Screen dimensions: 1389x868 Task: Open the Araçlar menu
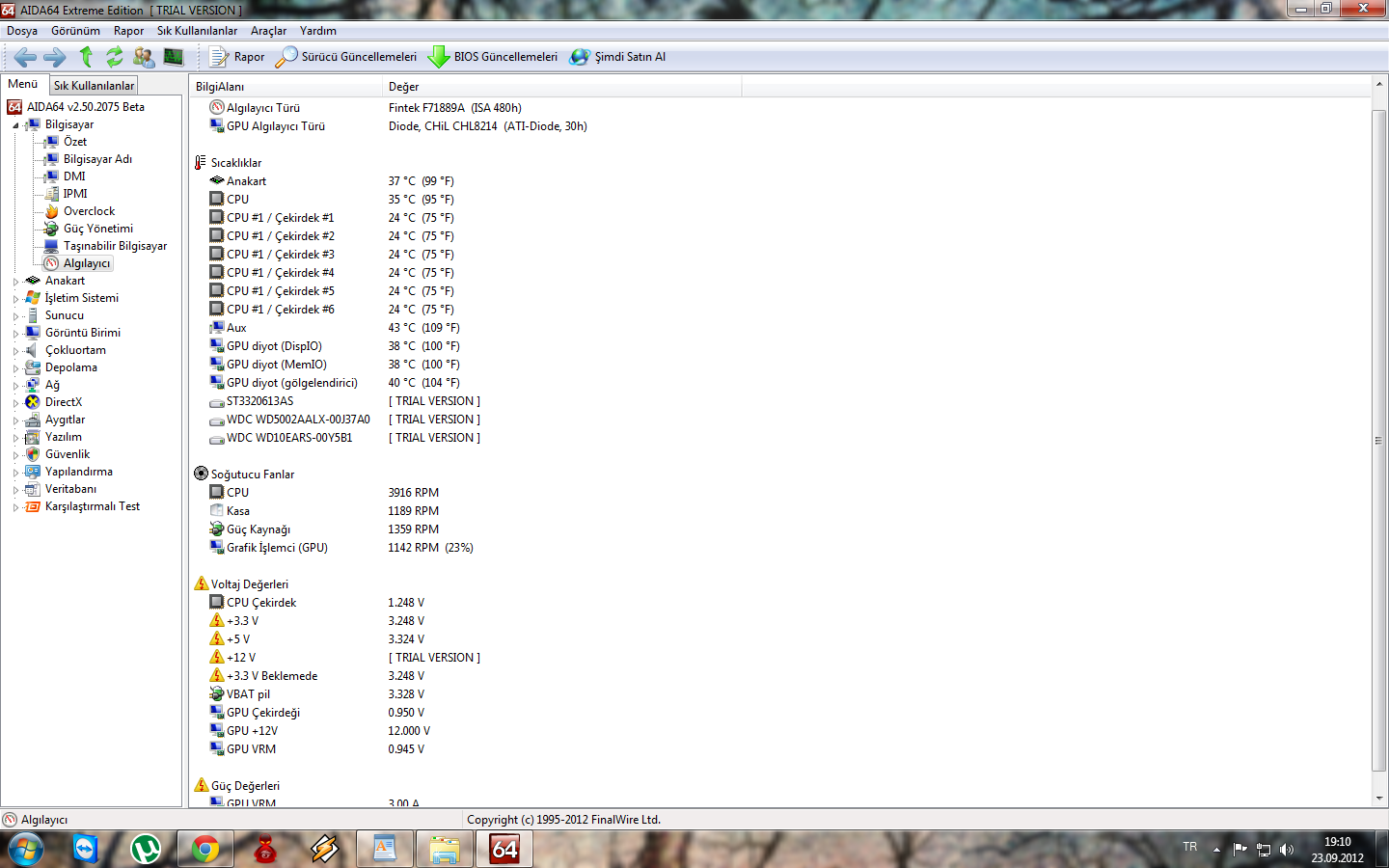(268, 31)
